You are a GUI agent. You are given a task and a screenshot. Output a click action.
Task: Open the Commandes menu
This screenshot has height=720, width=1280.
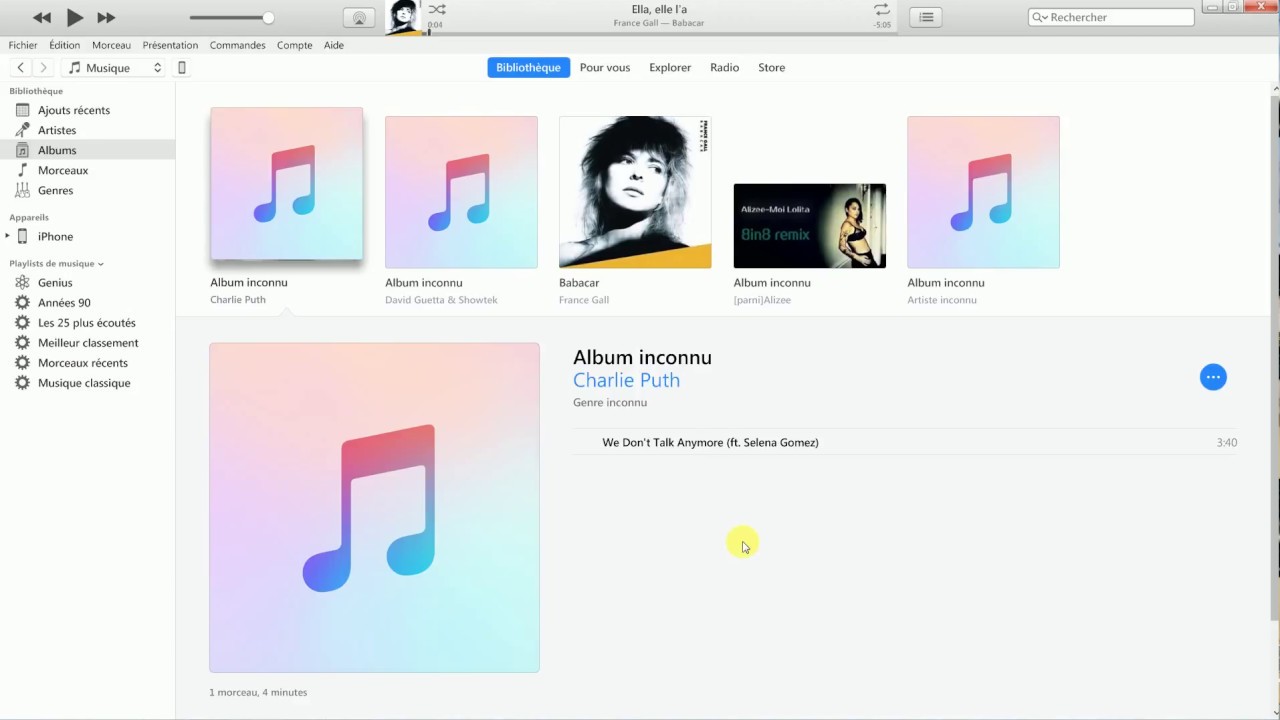(237, 45)
